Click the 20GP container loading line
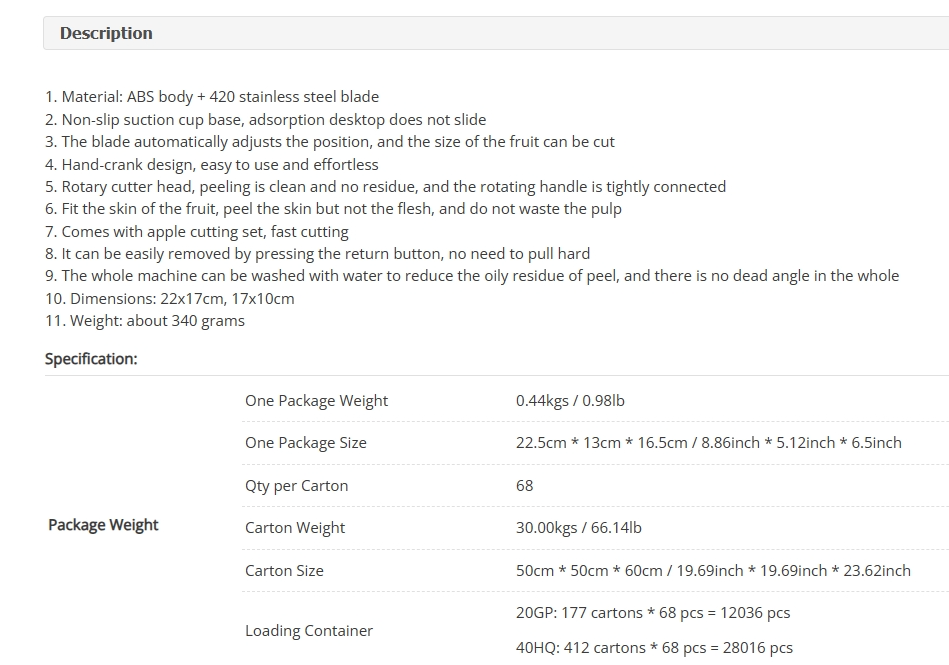This screenshot has width=949, height=665. 653,613
